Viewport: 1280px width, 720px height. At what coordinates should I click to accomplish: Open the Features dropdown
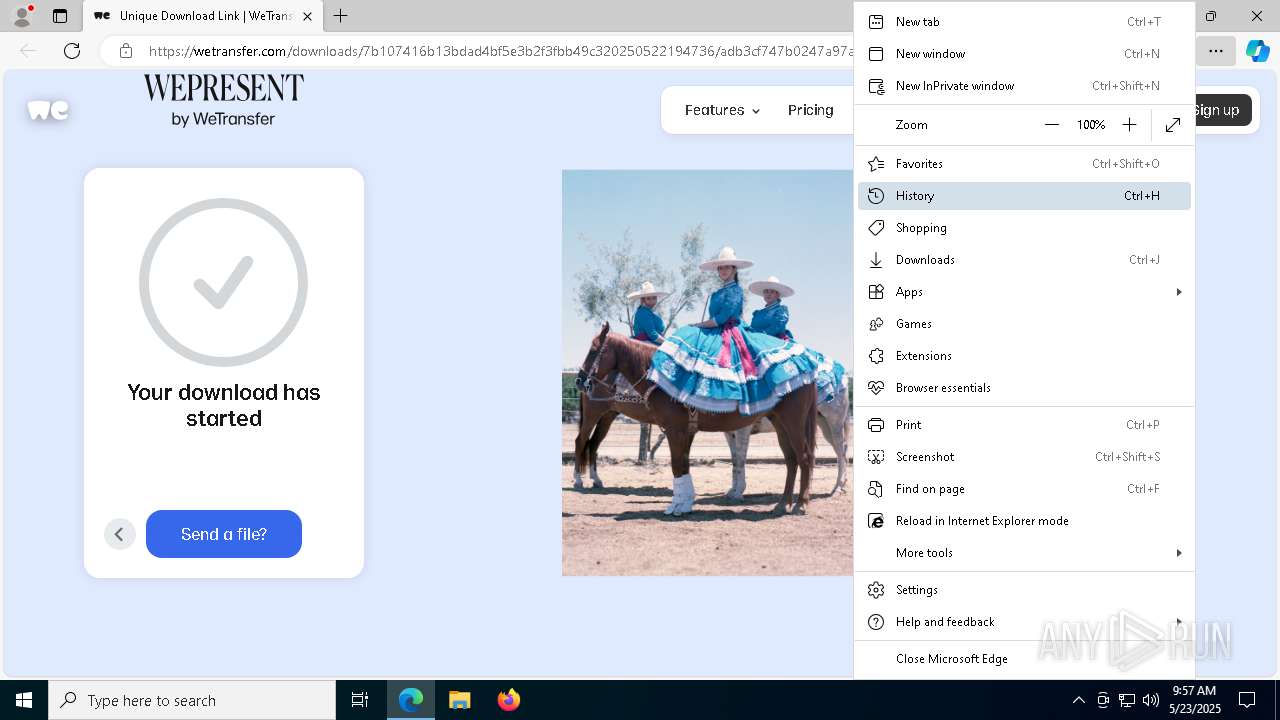(x=722, y=110)
